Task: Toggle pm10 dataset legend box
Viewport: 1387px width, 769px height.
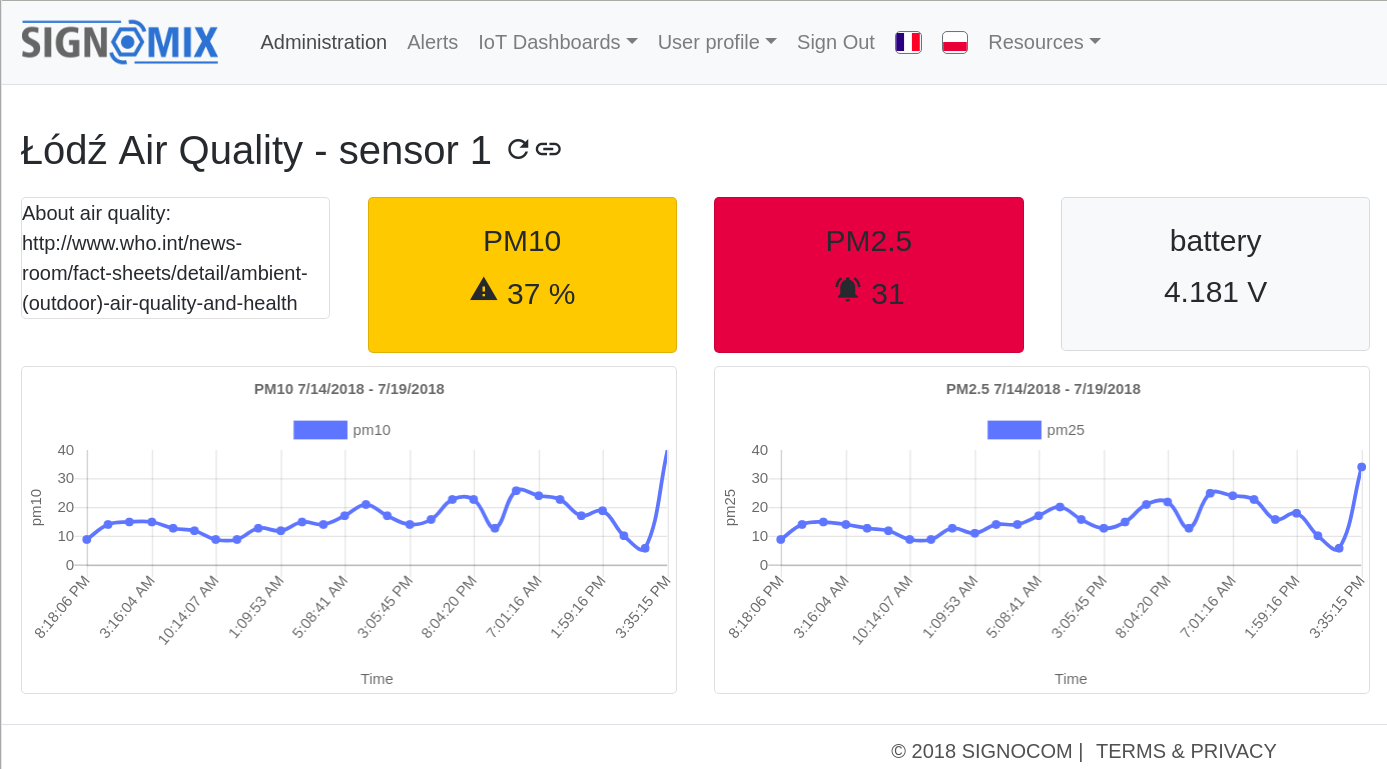Action: (320, 430)
